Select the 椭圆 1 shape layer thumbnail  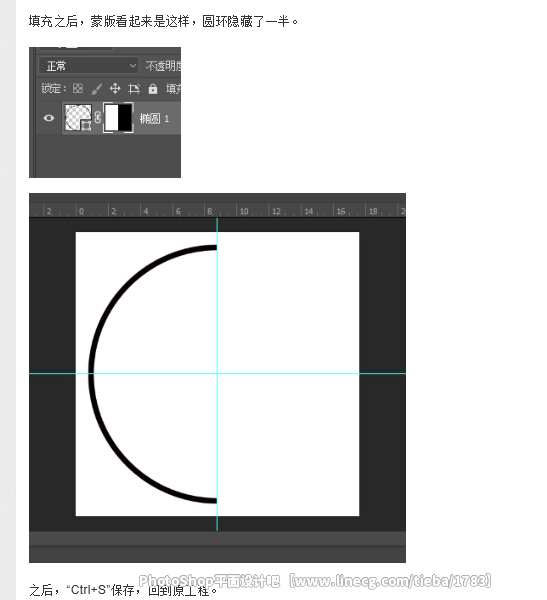(78, 117)
